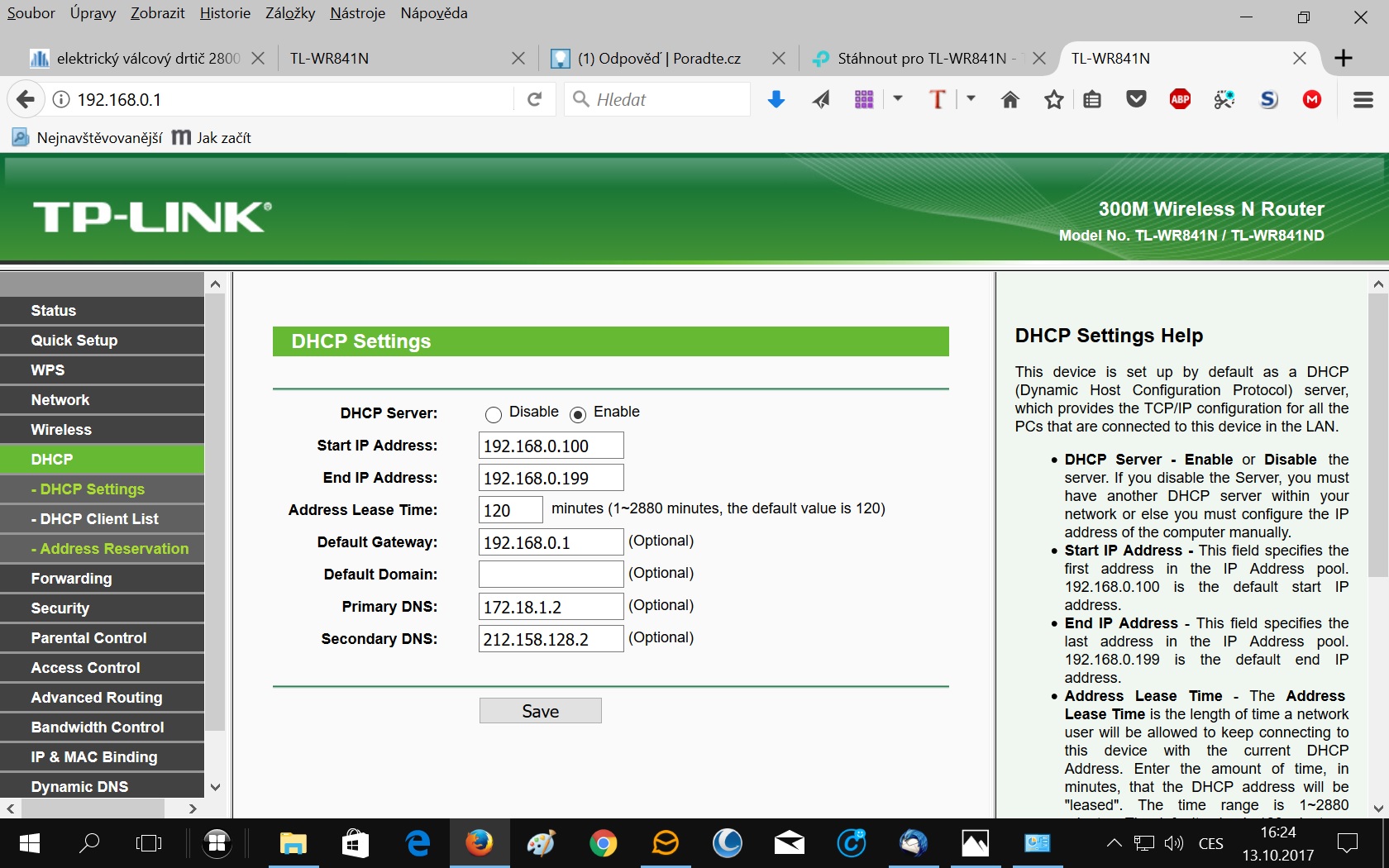1389x868 pixels.
Task: Select the Disable DHCP Server radio button
Action: [494, 414]
